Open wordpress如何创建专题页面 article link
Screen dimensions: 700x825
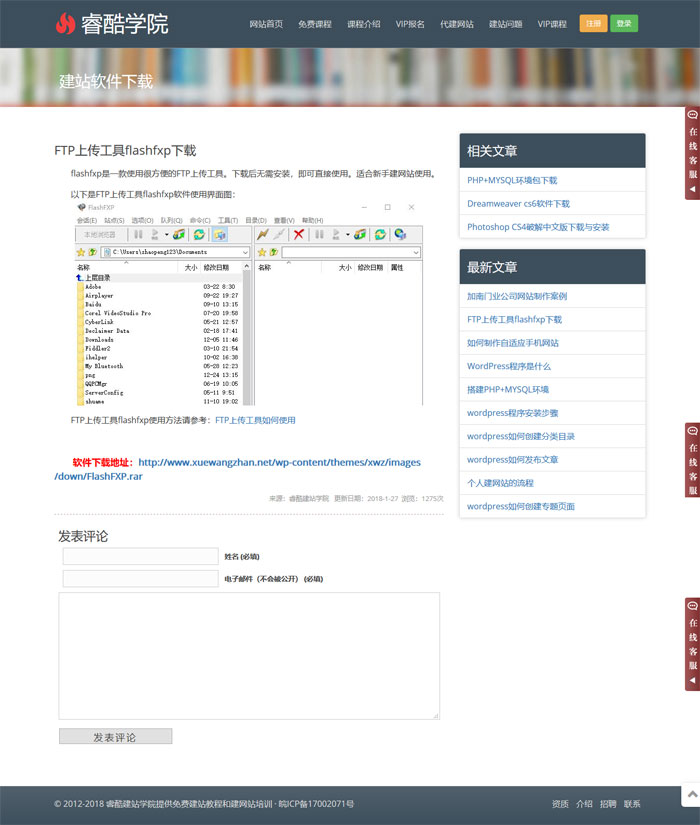pyautogui.click(x=521, y=507)
